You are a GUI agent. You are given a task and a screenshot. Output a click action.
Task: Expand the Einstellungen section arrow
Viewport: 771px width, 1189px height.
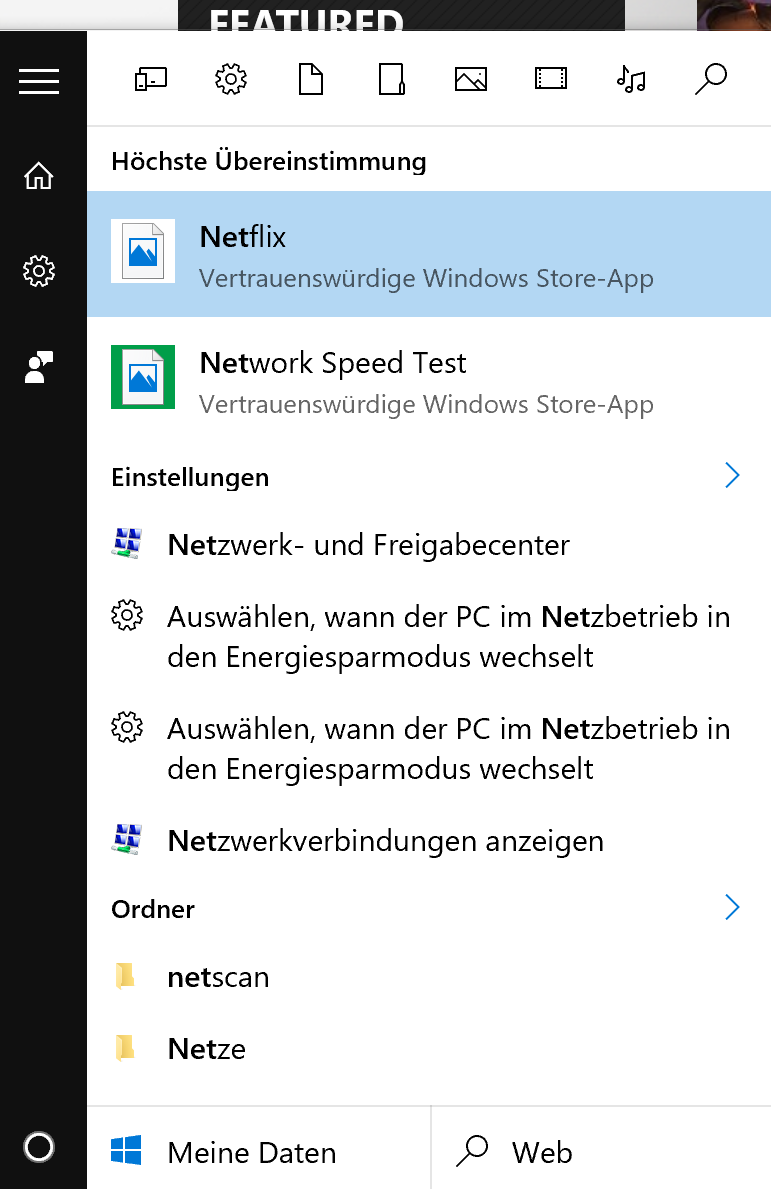(732, 475)
